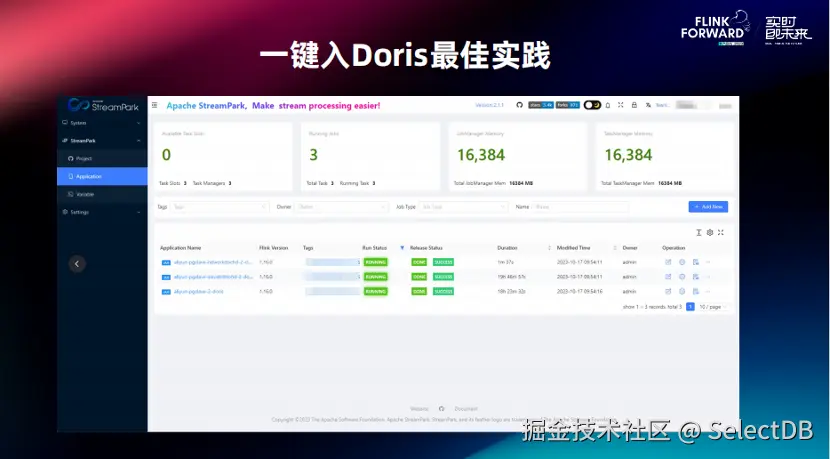
Task: Open the Team selector in header
Action: pos(662,105)
